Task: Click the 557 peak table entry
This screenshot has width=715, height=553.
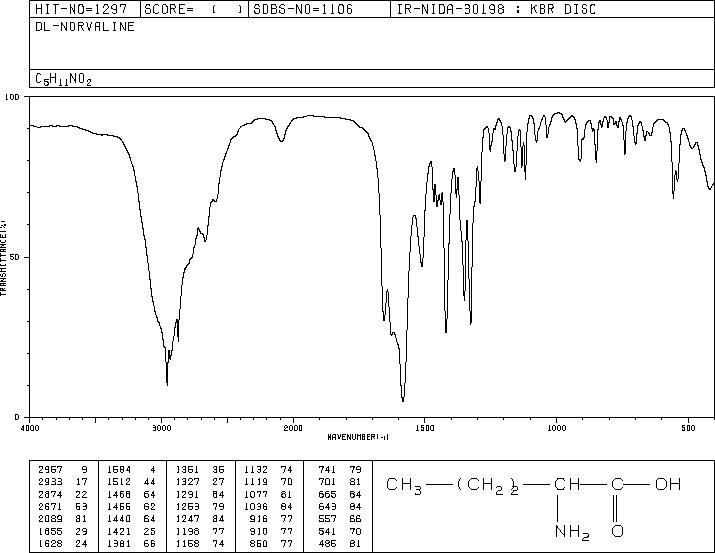Action: [327, 519]
